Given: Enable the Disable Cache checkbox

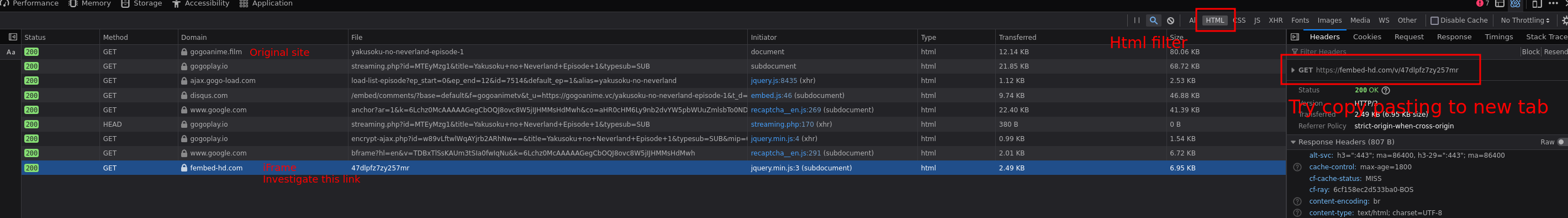Looking at the screenshot, I should [x=1435, y=20].
